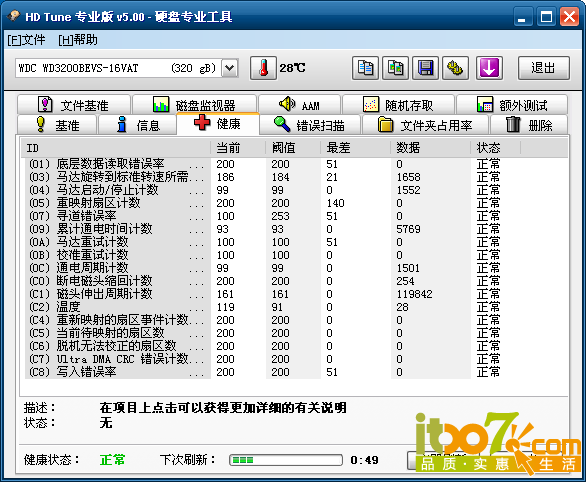The height and width of the screenshot is (482, 586).
Task: Click the 数据 column header
Action: coord(431,148)
